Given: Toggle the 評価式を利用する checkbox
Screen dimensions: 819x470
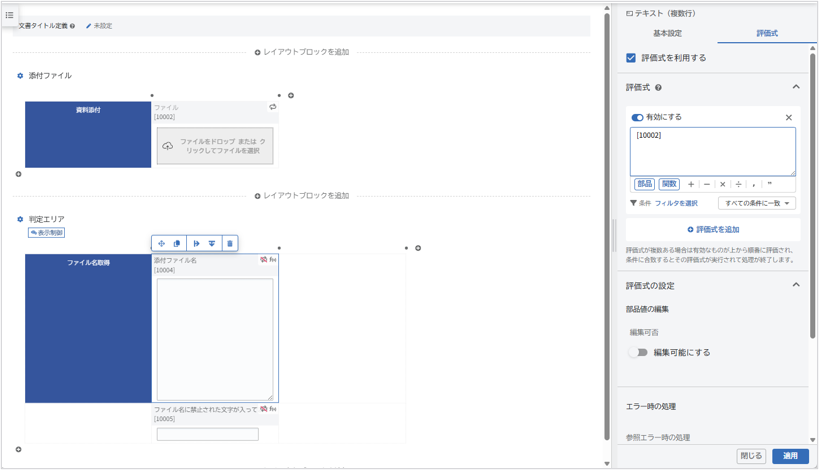Looking at the screenshot, I should [631, 58].
